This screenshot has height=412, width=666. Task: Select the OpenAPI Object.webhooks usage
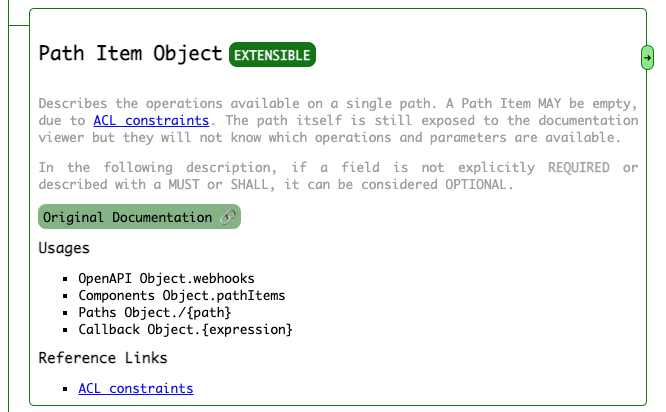pos(166,278)
